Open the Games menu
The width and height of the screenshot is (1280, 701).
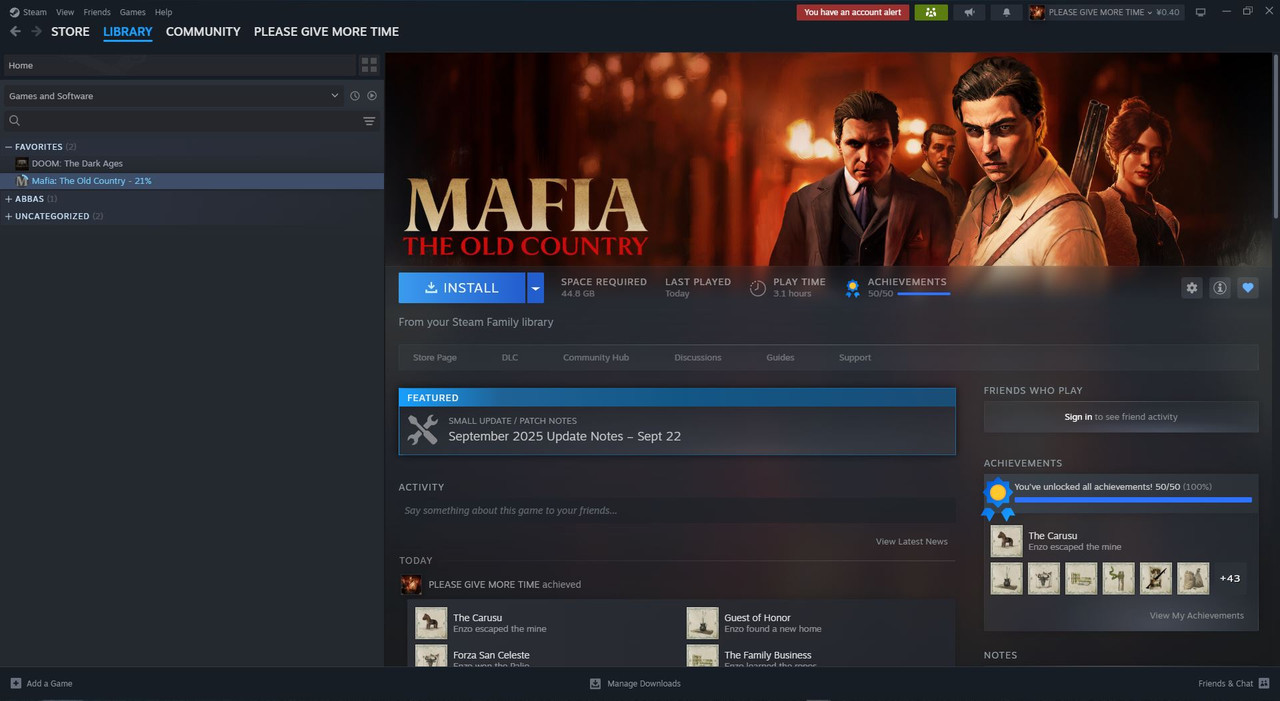point(132,12)
